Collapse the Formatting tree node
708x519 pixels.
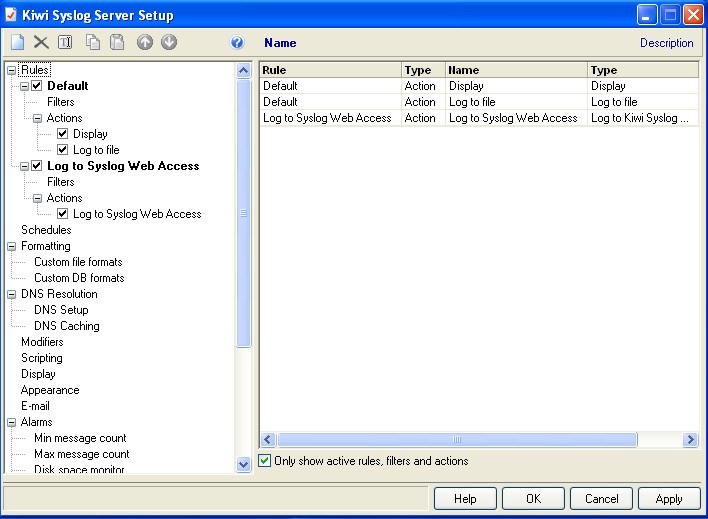pos(12,246)
